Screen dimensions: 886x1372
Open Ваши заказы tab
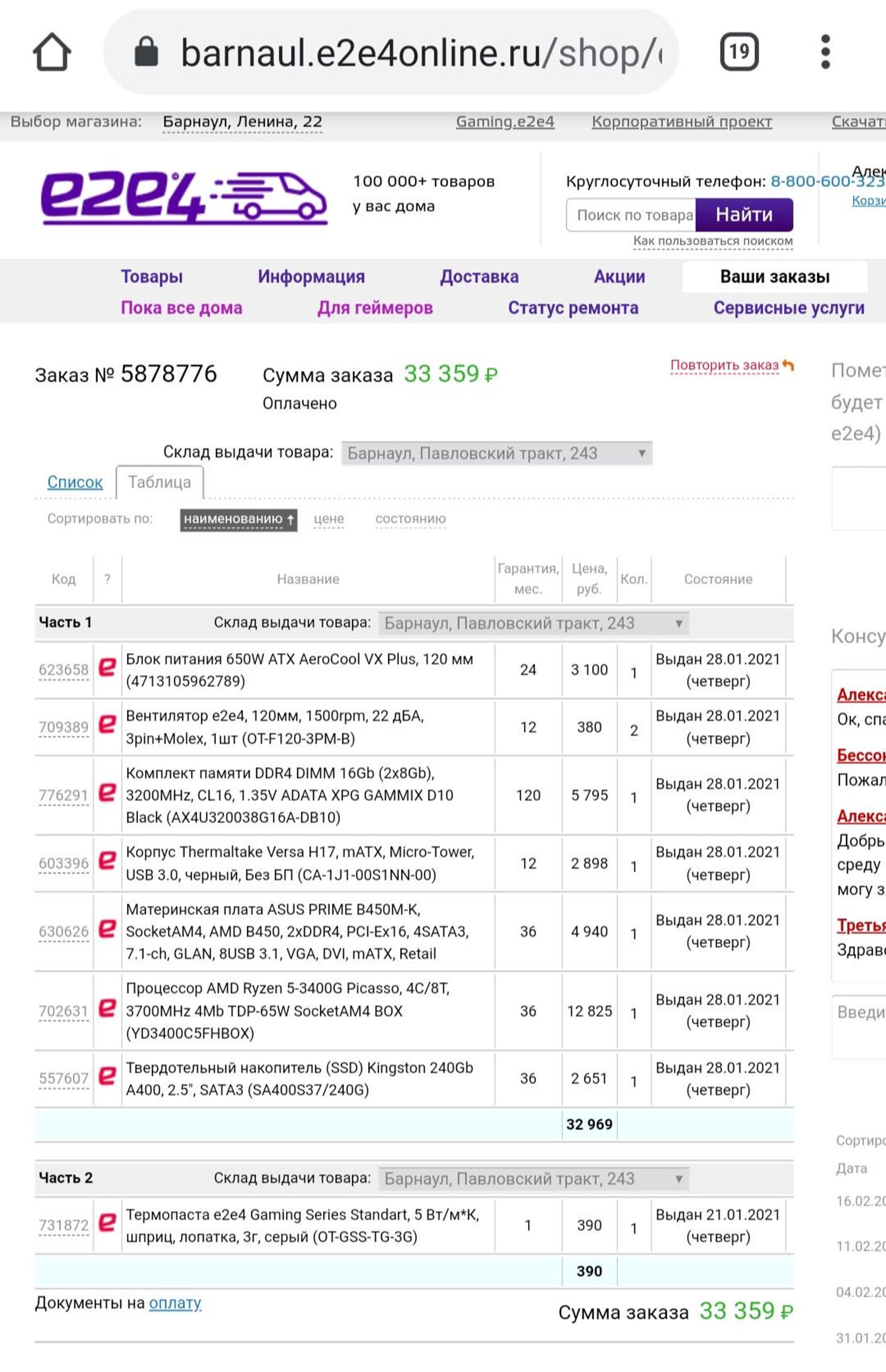click(775, 277)
